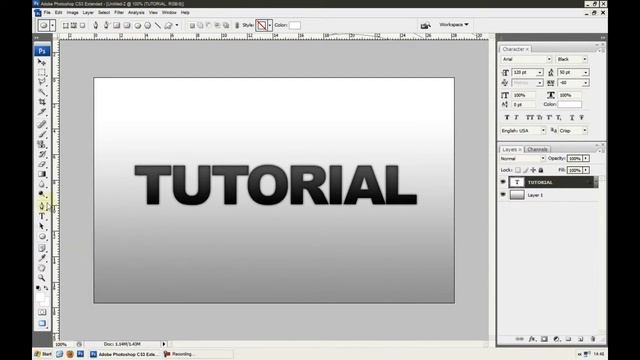Hide Layer 1 using its eye icon
Viewport: 640px width, 360px height.
[503, 195]
